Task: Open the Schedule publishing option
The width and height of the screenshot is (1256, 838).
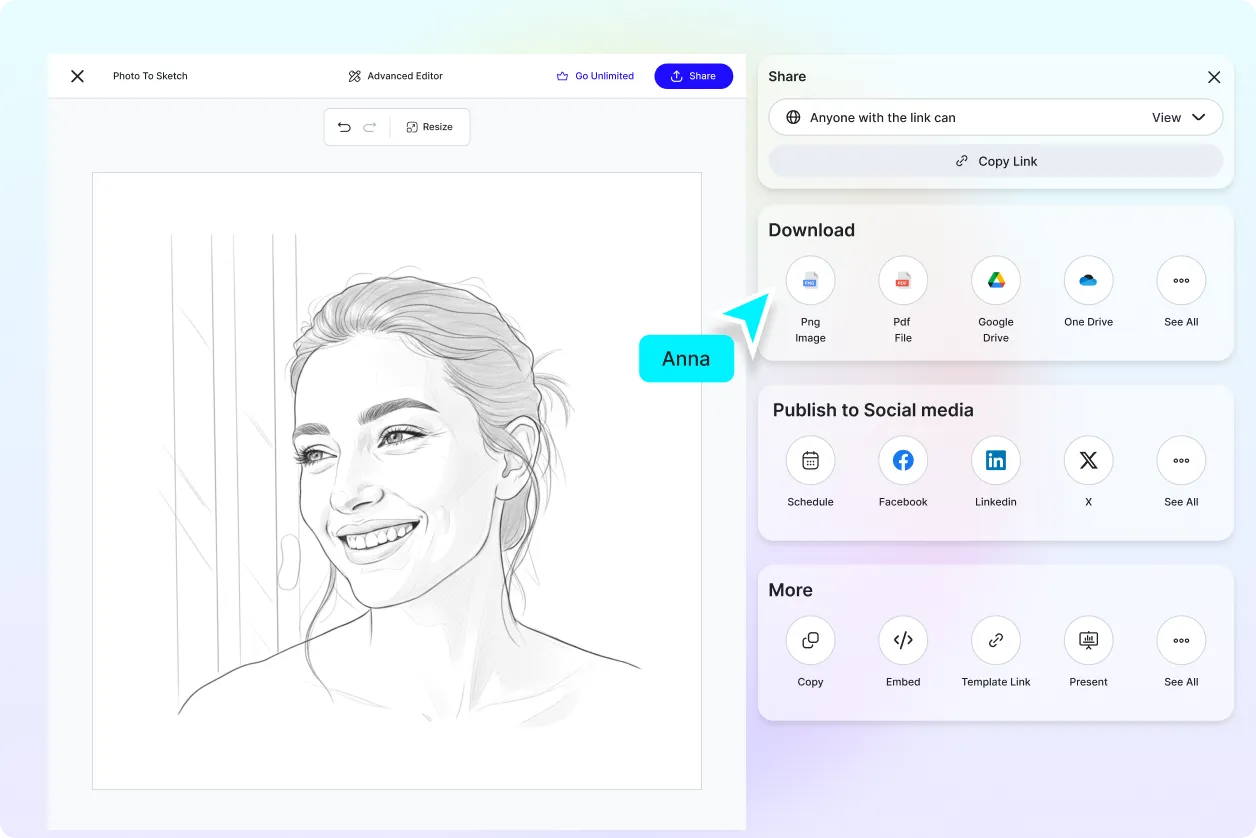Action: click(810, 460)
